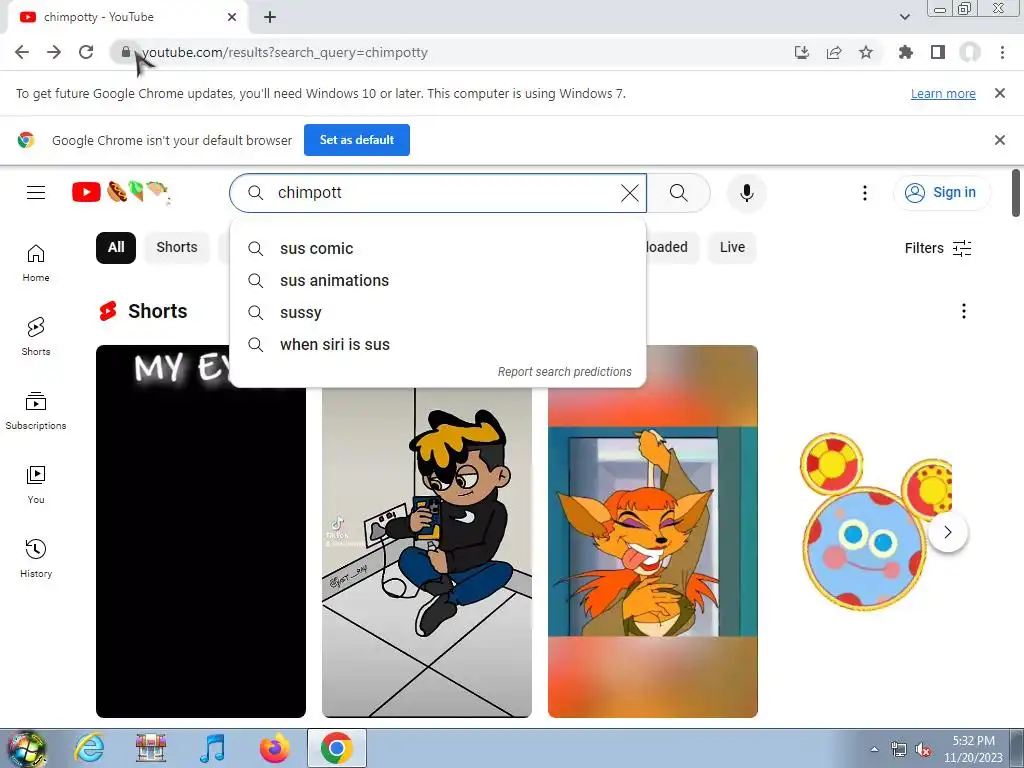Open the Filters options
Viewport: 1024px width, 768px height.
tap(938, 248)
